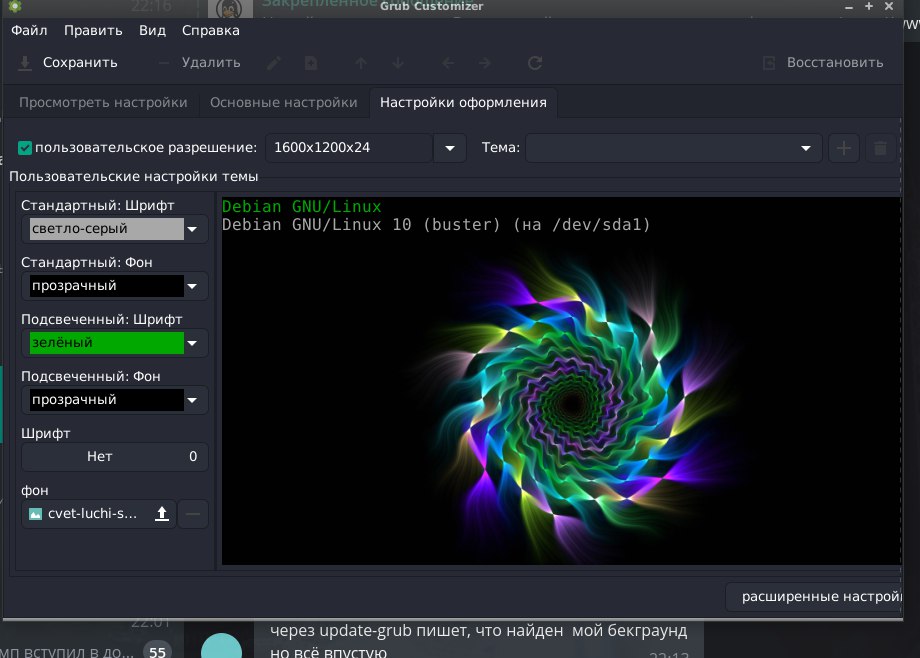The width and height of the screenshot is (920, 658).
Task: Click the 55 unread badge in chat window
Action: pyautogui.click(x=157, y=650)
